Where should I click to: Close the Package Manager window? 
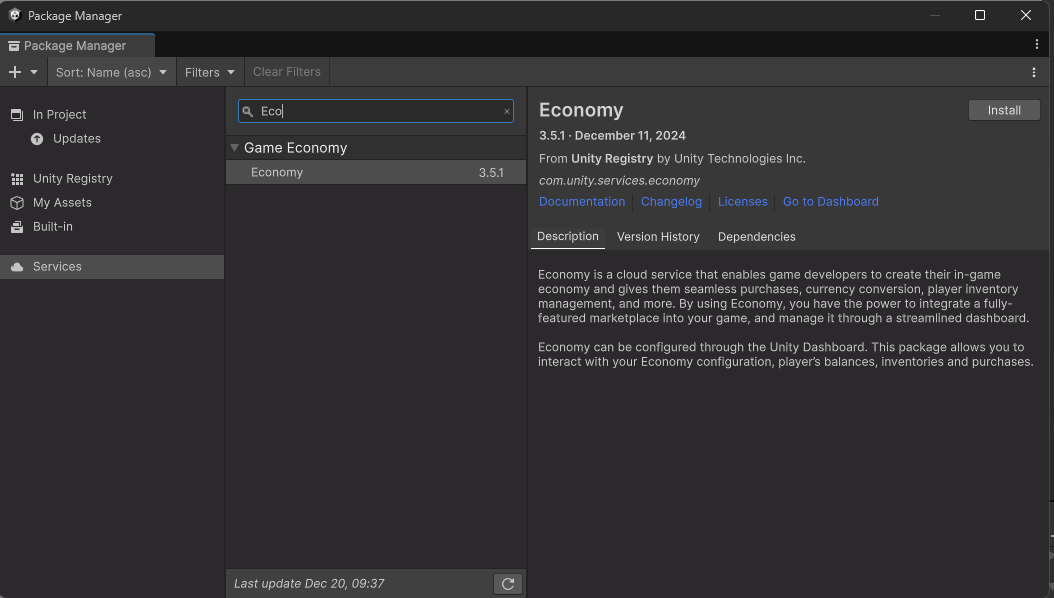1026,15
